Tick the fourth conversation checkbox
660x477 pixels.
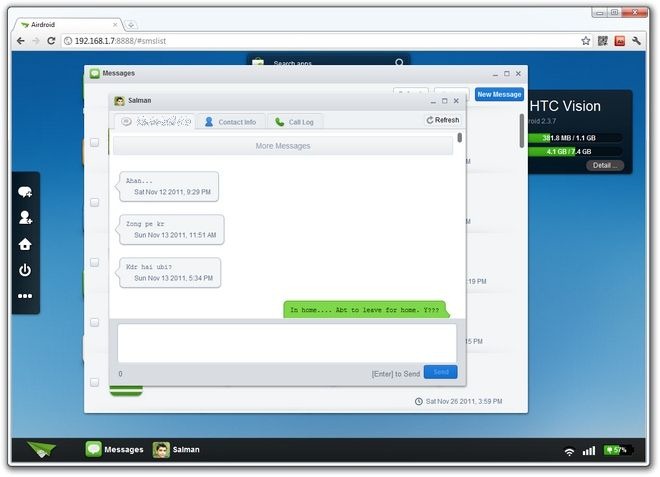tap(95, 322)
